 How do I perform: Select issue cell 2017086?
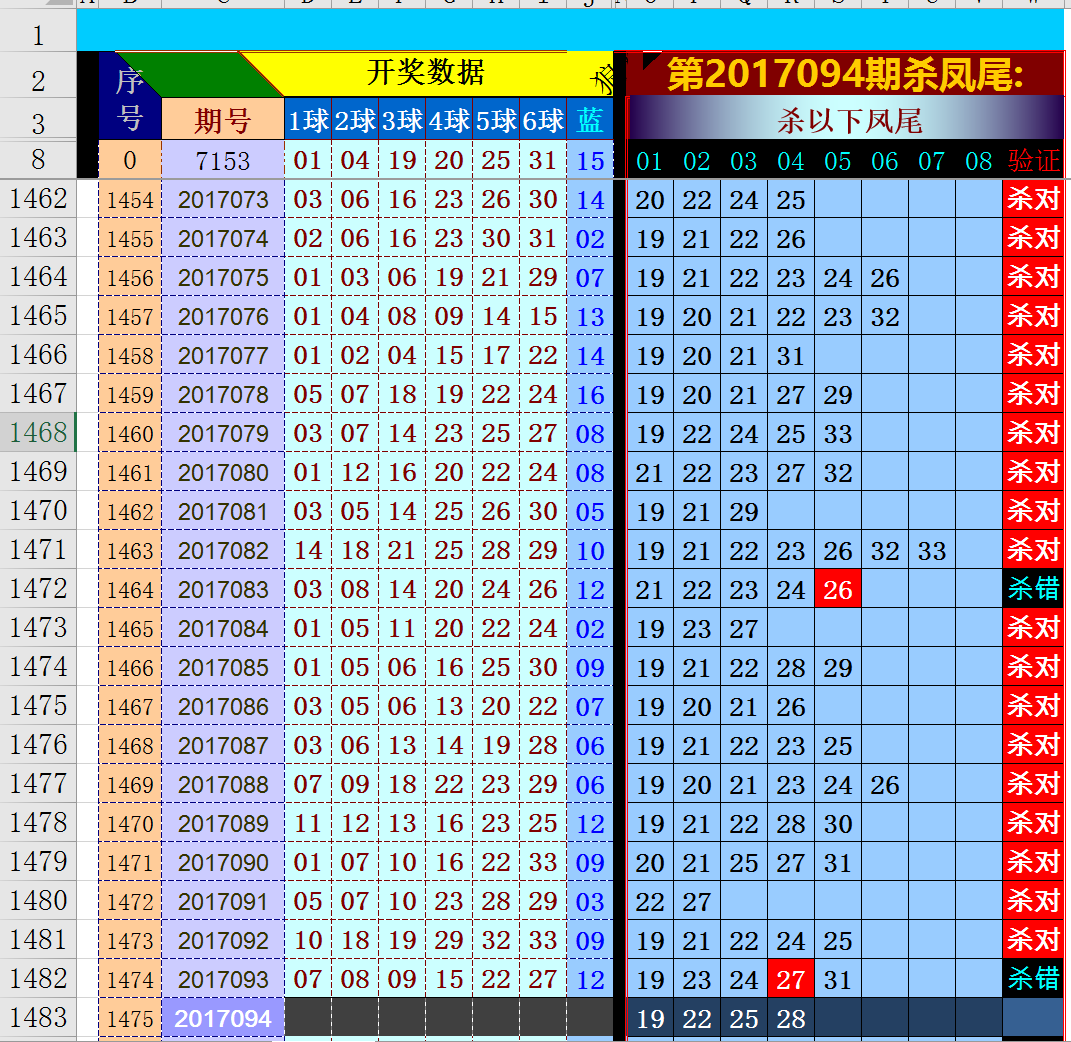[223, 706]
